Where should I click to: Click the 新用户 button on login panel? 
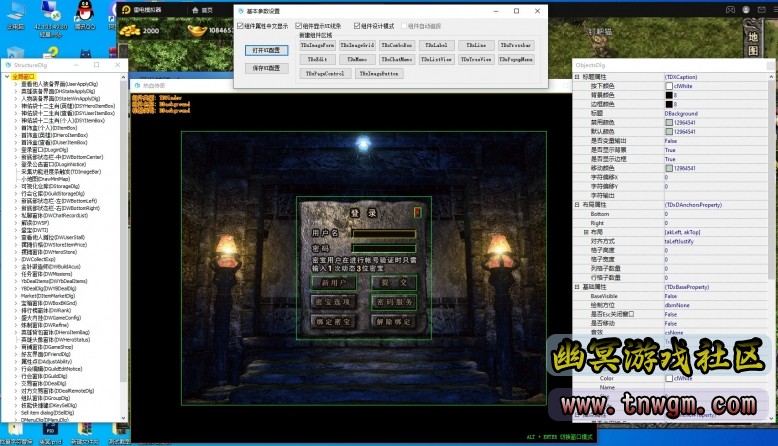333,283
